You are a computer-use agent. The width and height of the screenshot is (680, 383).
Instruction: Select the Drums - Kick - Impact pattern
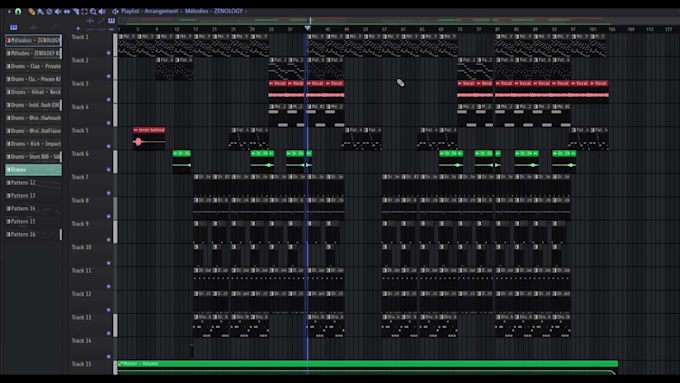pyautogui.click(x=33, y=144)
